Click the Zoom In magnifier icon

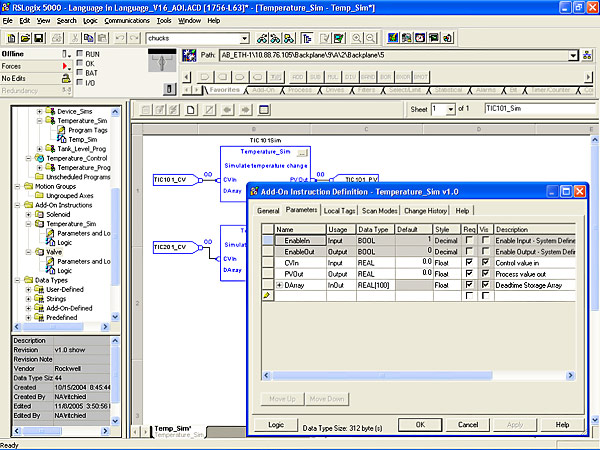[357, 38]
